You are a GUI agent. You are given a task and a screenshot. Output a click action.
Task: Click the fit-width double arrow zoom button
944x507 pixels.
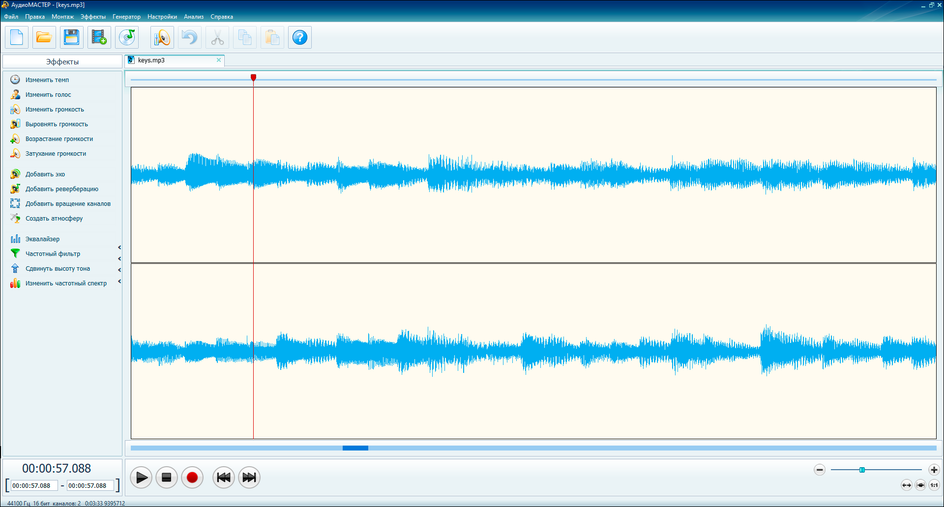tap(907, 485)
